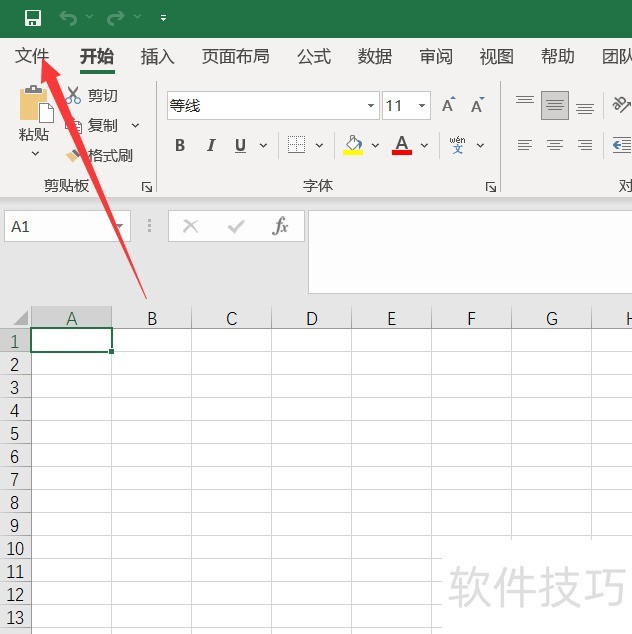The height and width of the screenshot is (634, 632).
Task: Toggle middle vertical alignment
Action: pos(555,106)
